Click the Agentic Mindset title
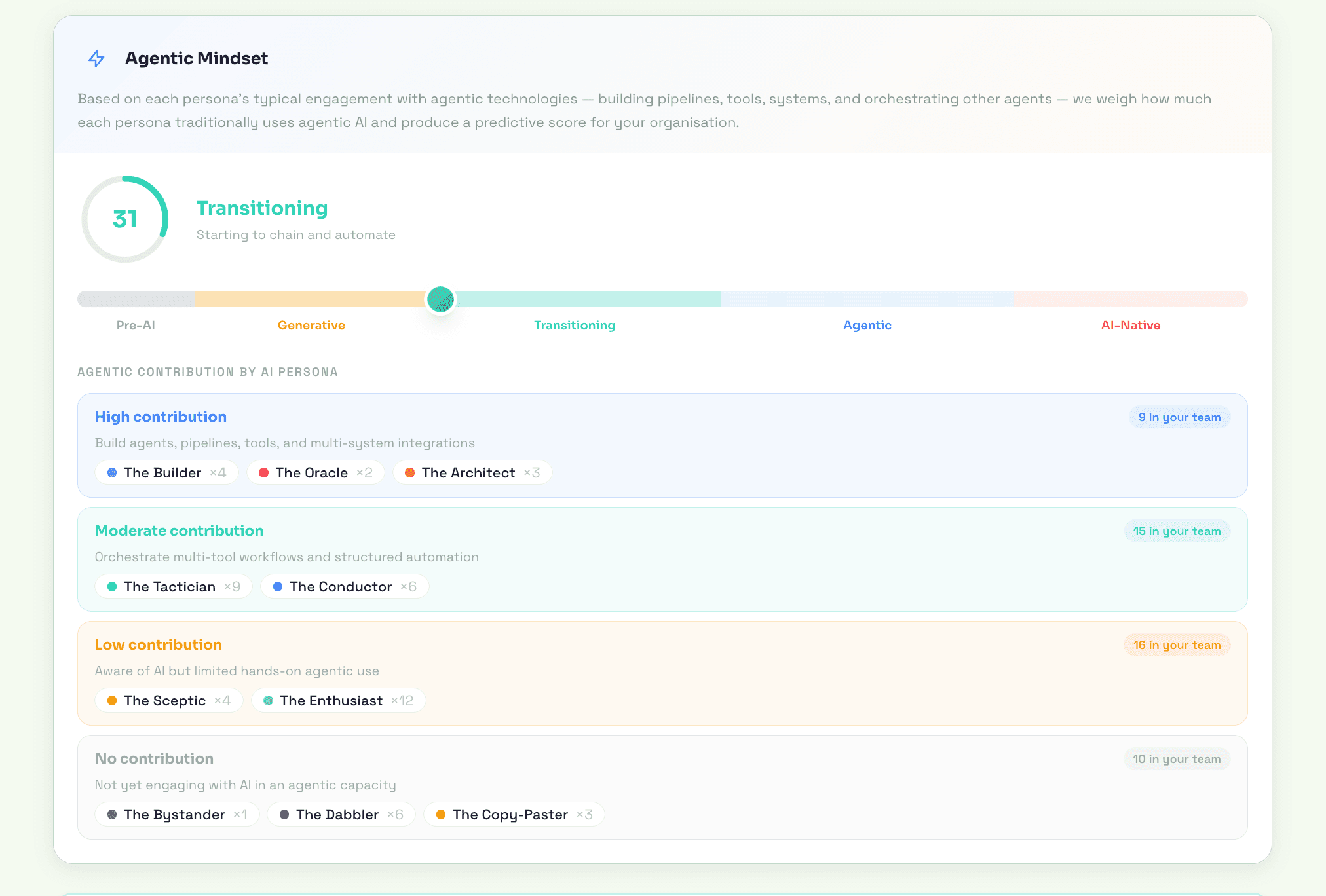Image resolution: width=1326 pixels, height=896 pixels. [197, 58]
